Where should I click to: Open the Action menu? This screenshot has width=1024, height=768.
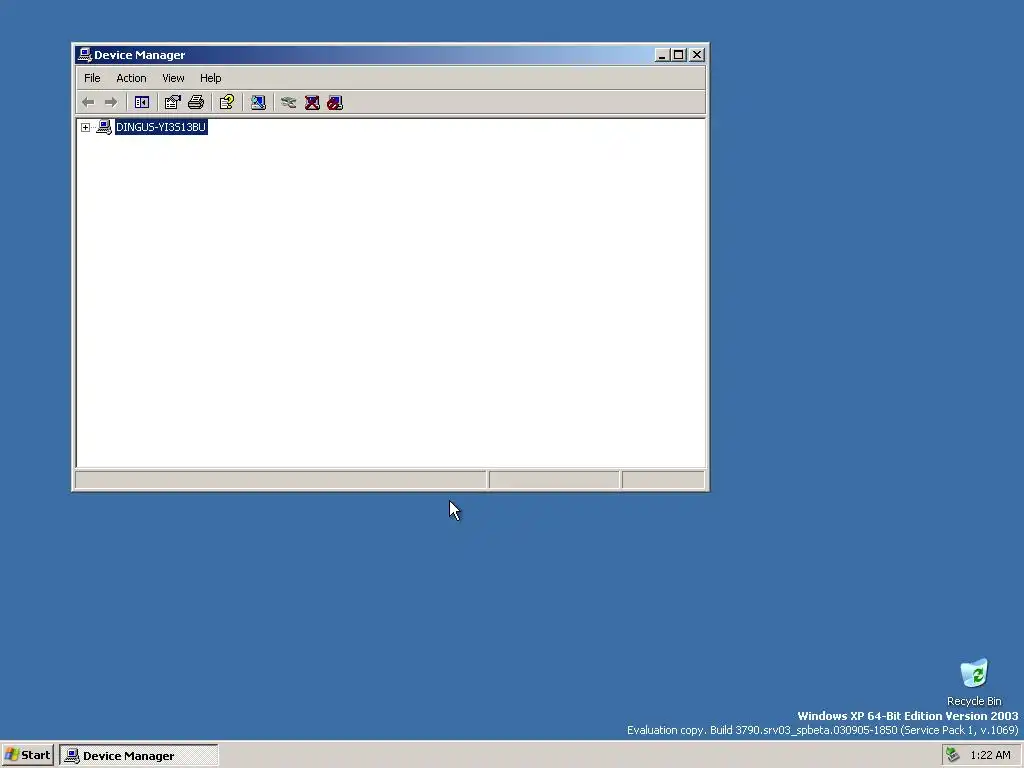tap(131, 78)
